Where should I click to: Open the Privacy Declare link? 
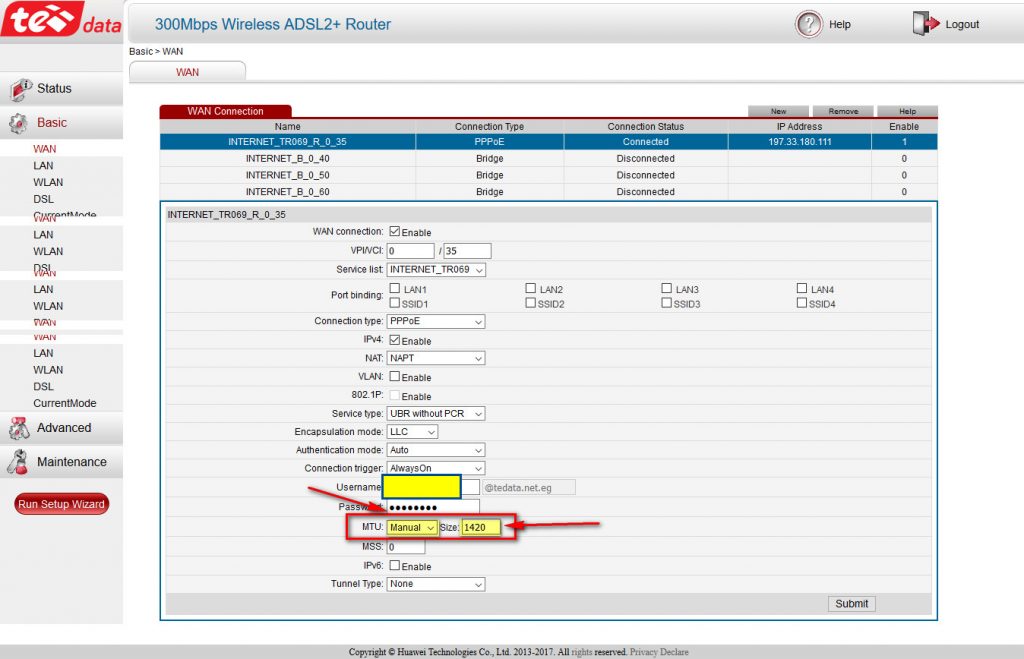[659, 652]
